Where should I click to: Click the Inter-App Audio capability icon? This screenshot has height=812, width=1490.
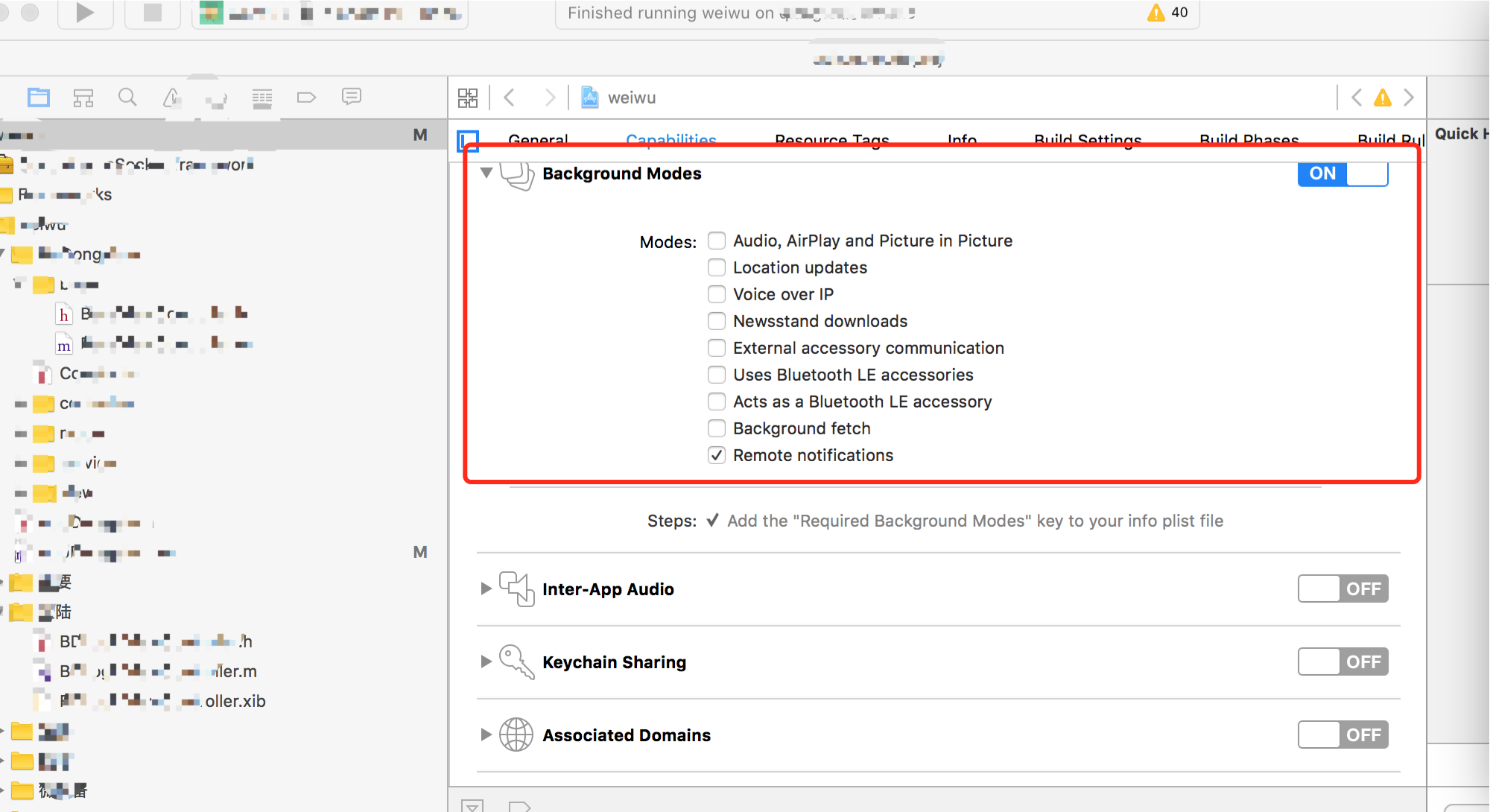click(x=517, y=589)
